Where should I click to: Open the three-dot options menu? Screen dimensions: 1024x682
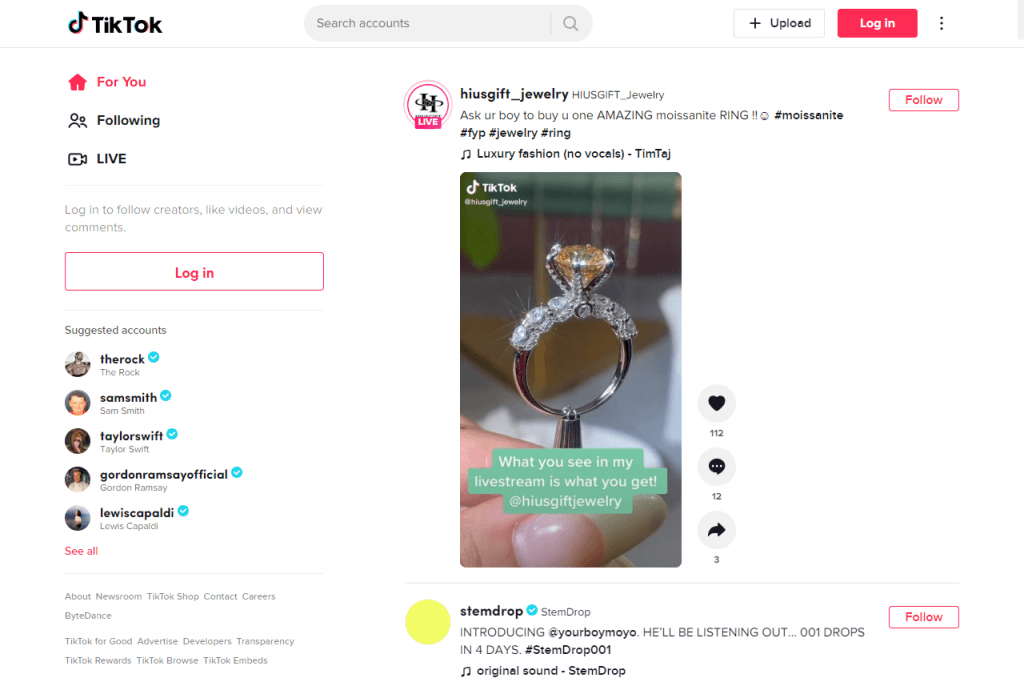pyautogui.click(x=941, y=22)
